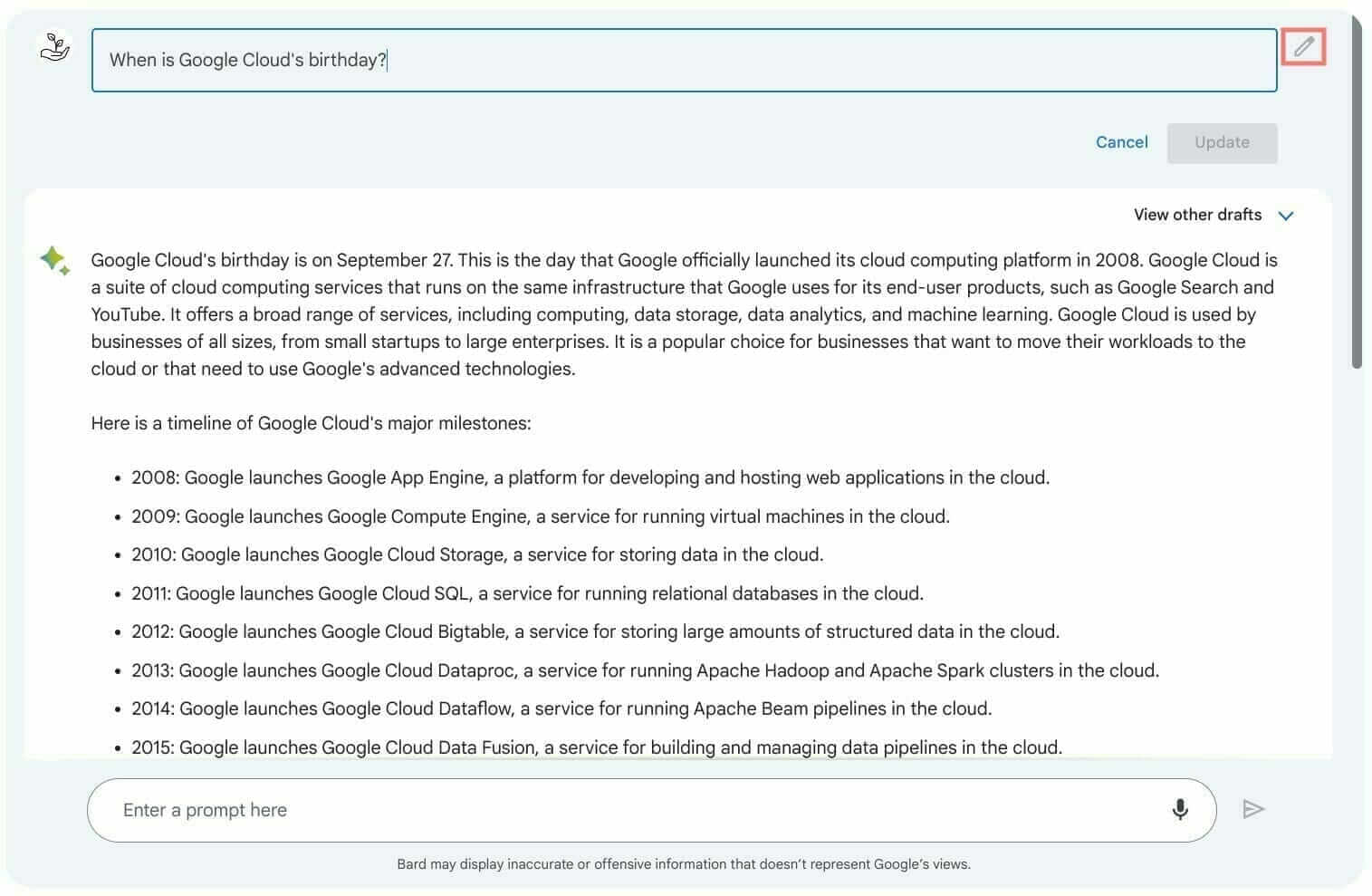Click the 2014 Google Cloud Dataflow bullet
Screen dimensions: 1372x896
click(x=561, y=708)
